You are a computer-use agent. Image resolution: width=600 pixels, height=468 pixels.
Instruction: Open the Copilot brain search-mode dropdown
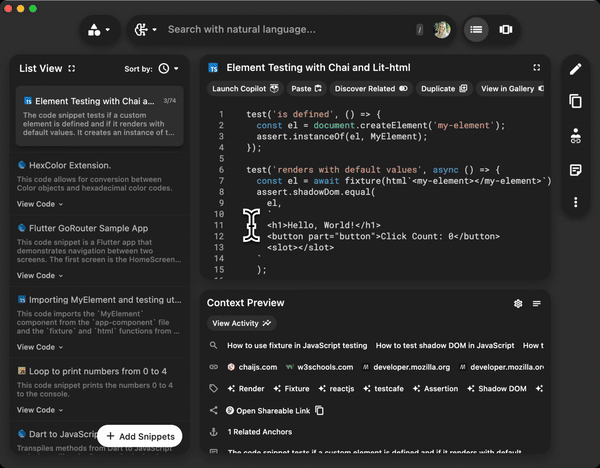coord(145,29)
